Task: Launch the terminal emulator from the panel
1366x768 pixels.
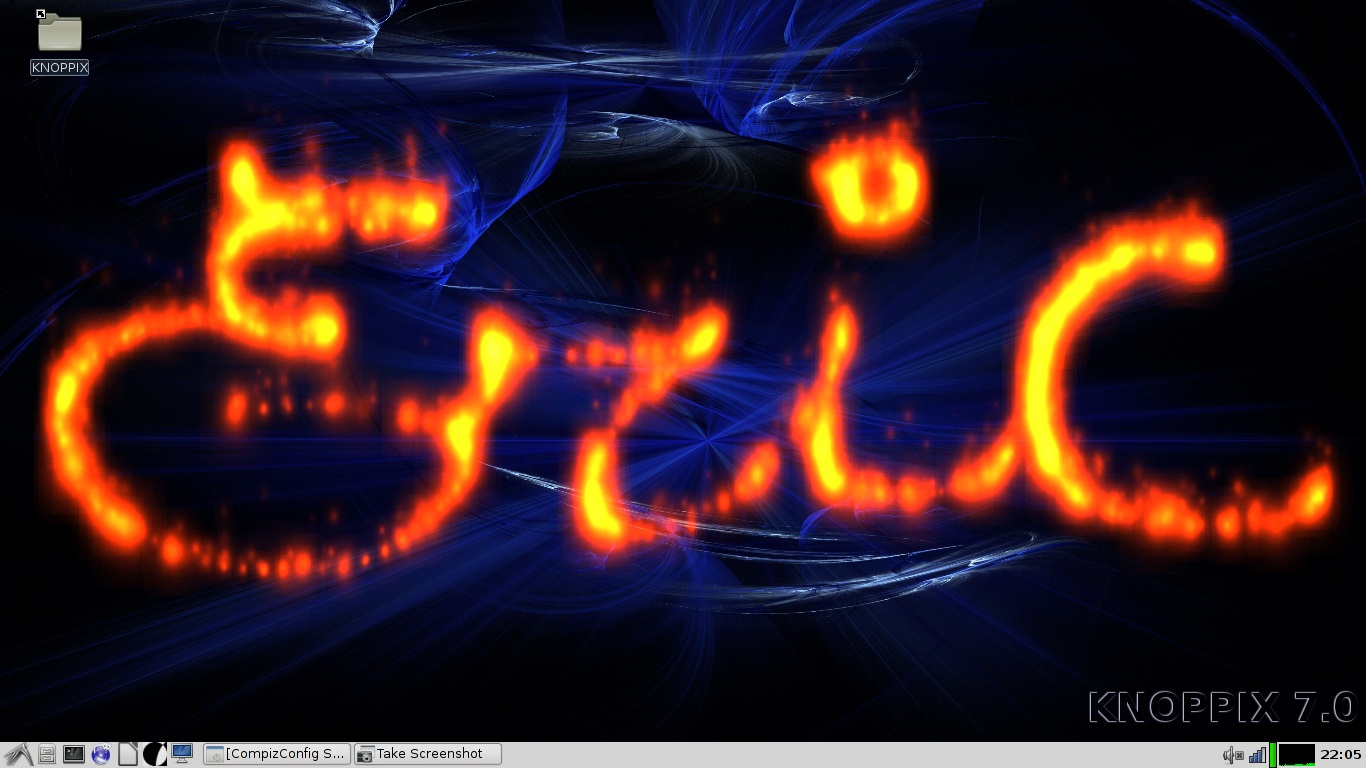Action: (x=74, y=754)
